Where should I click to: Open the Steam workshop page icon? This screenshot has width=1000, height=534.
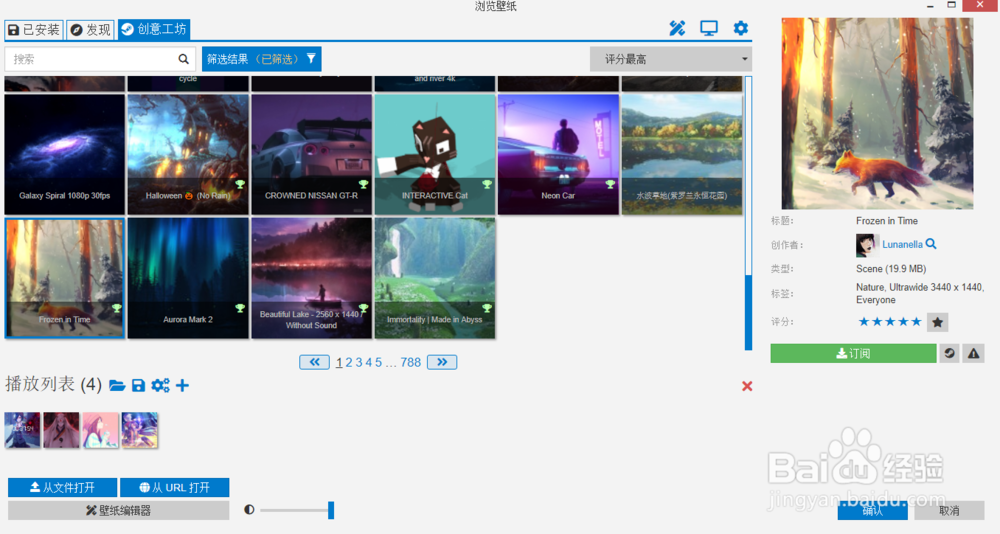[x=950, y=353]
